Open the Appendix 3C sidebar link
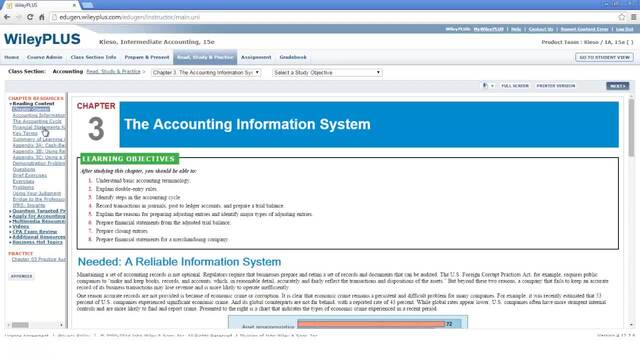This screenshot has height=360, width=640. pyautogui.click(x=39, y=157)
